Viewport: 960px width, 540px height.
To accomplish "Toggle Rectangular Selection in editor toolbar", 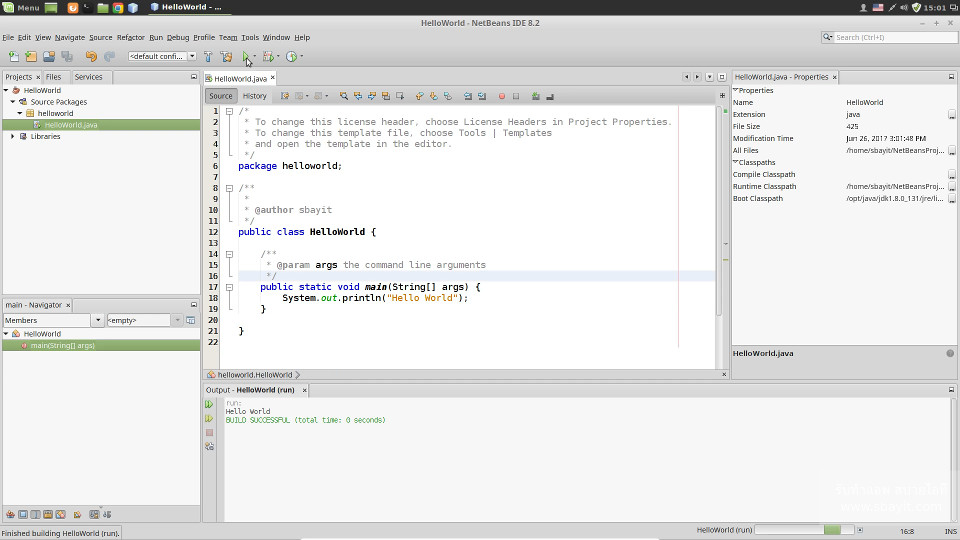I will [400, 96].
